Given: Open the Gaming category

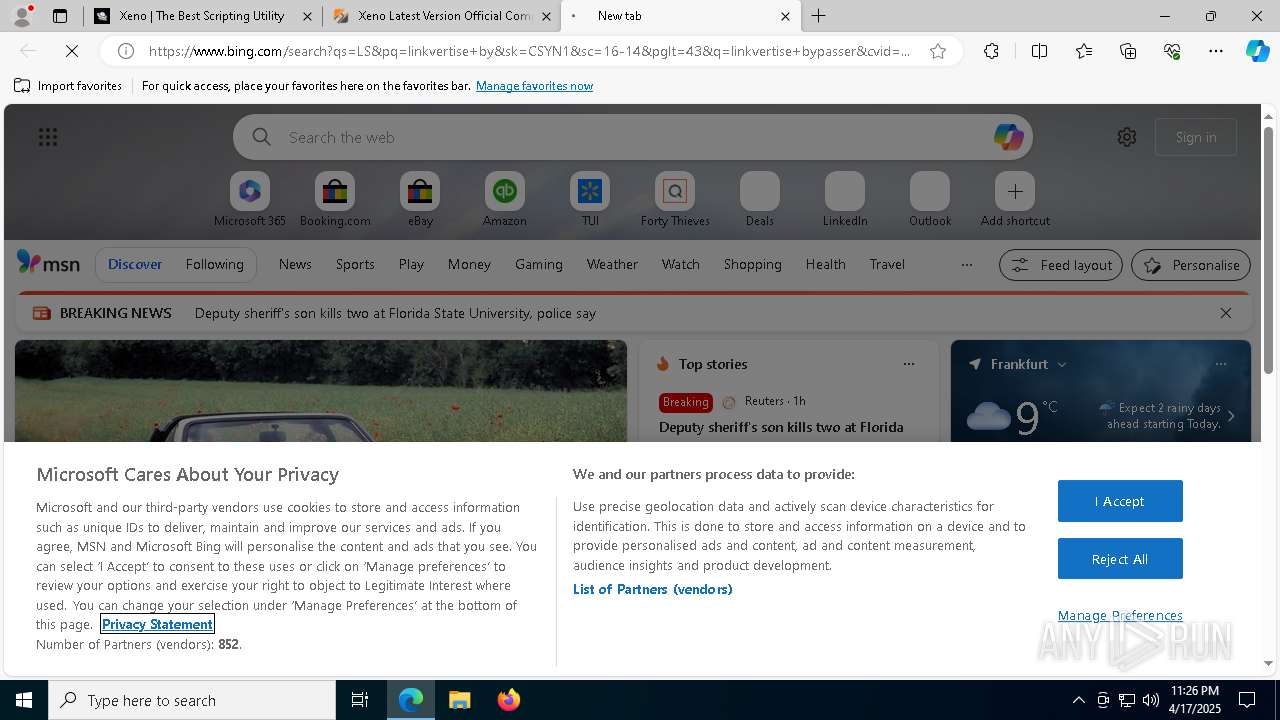Looking at the screenshot, I should pos(539,265).
